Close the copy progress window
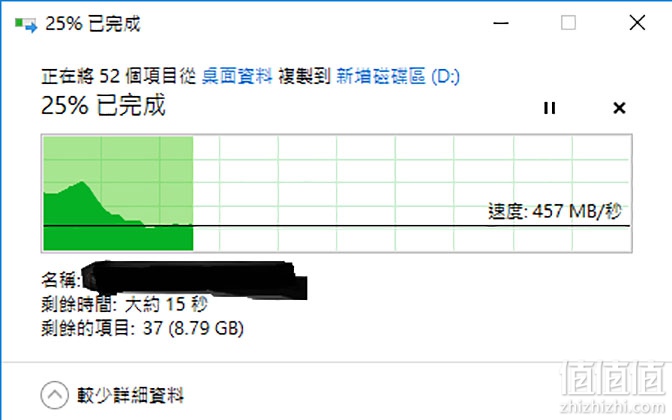672x420 pixels. click(637, 23)
